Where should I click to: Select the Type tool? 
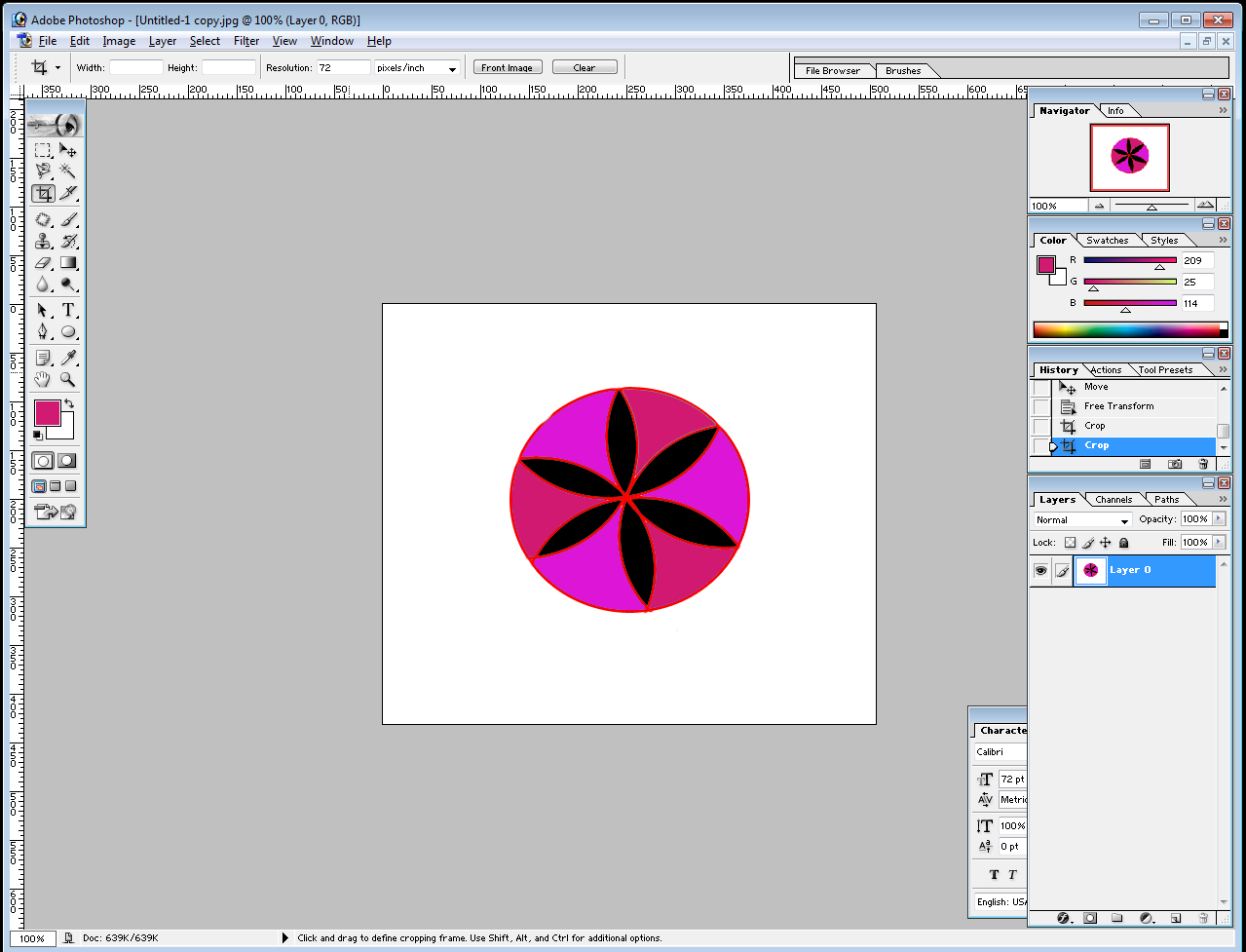pos(68,311)
